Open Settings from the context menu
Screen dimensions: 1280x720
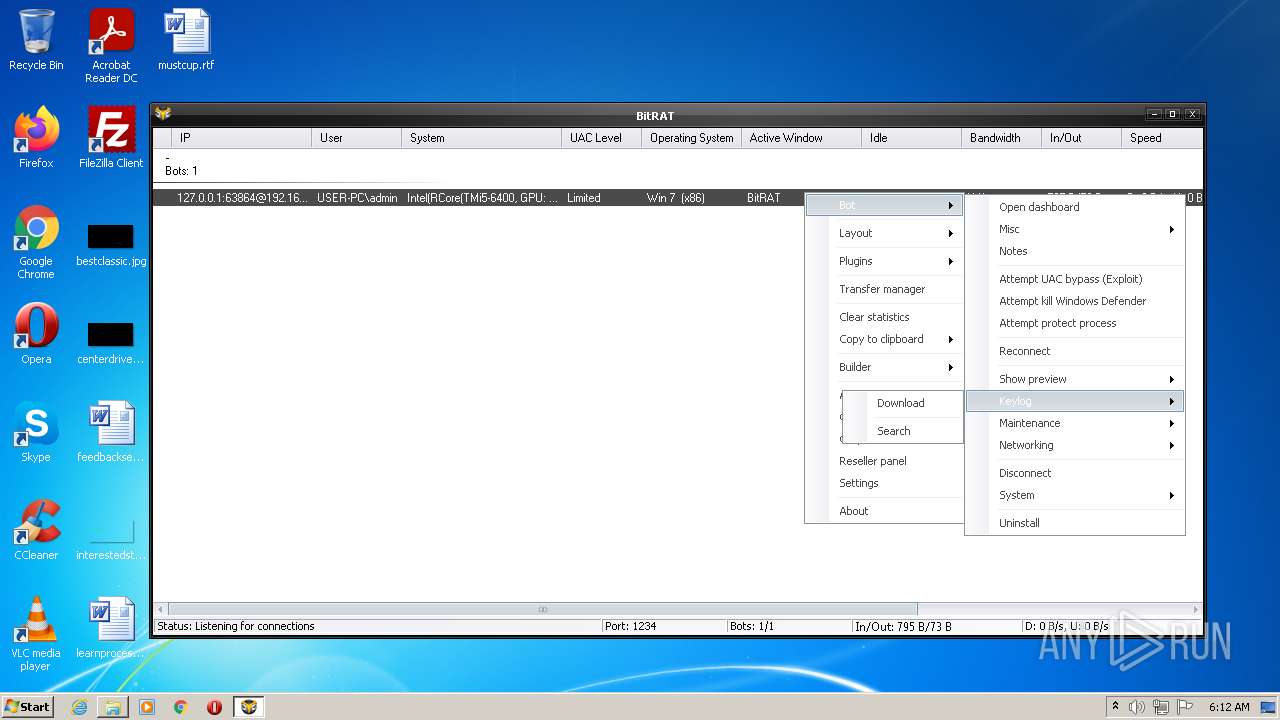tap(885, 483)
